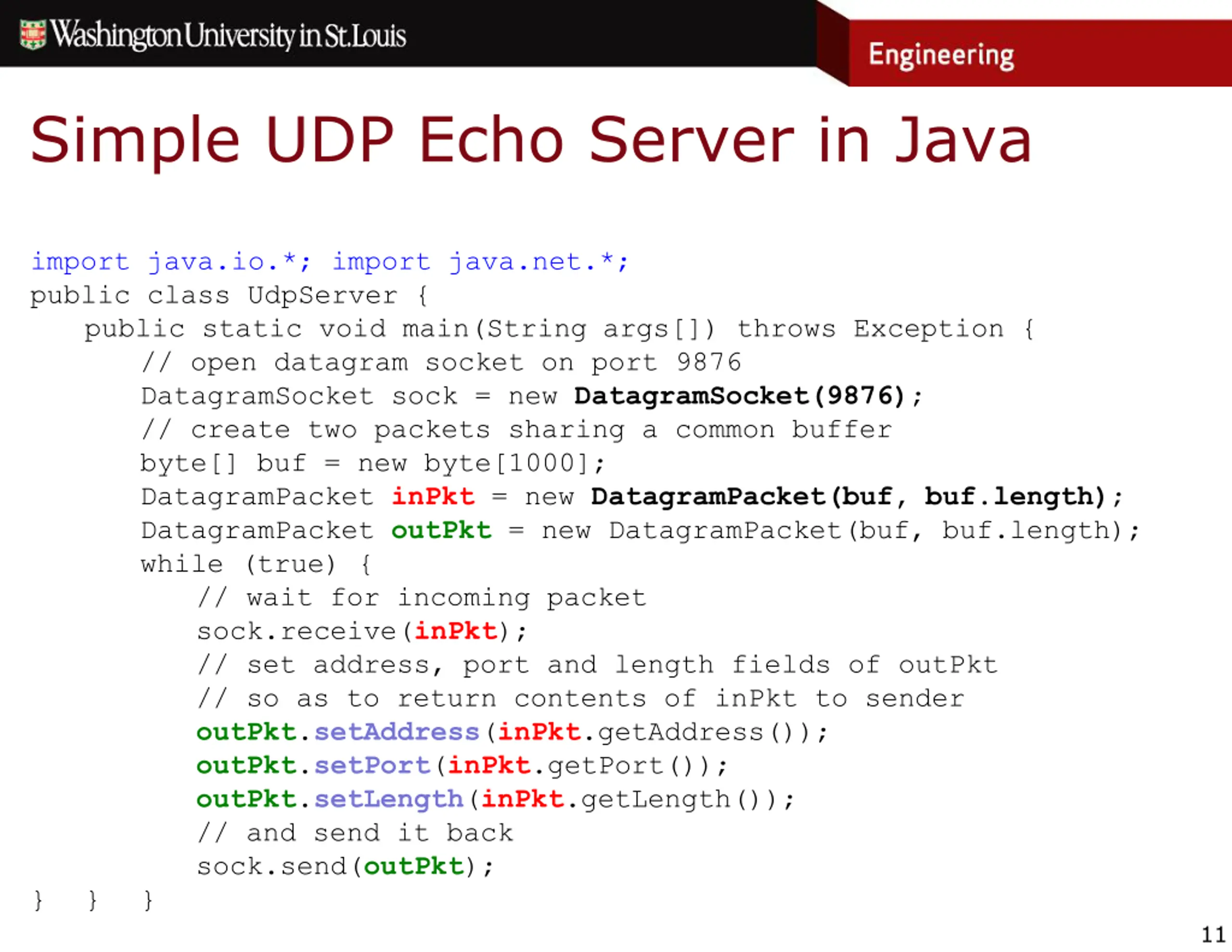Click the sock.send(outPkt) line
Image resolution: width=1232 pixels, height=952 pixels.
click(345, 867)
